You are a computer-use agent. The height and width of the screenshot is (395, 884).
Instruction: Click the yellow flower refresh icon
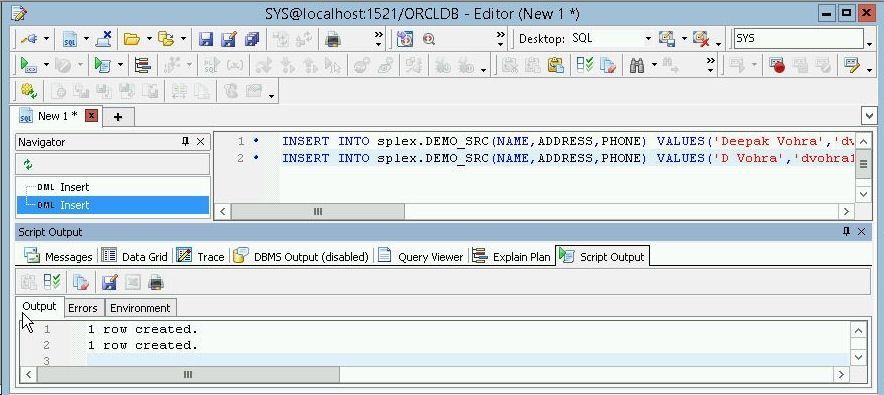click(29, 90)
